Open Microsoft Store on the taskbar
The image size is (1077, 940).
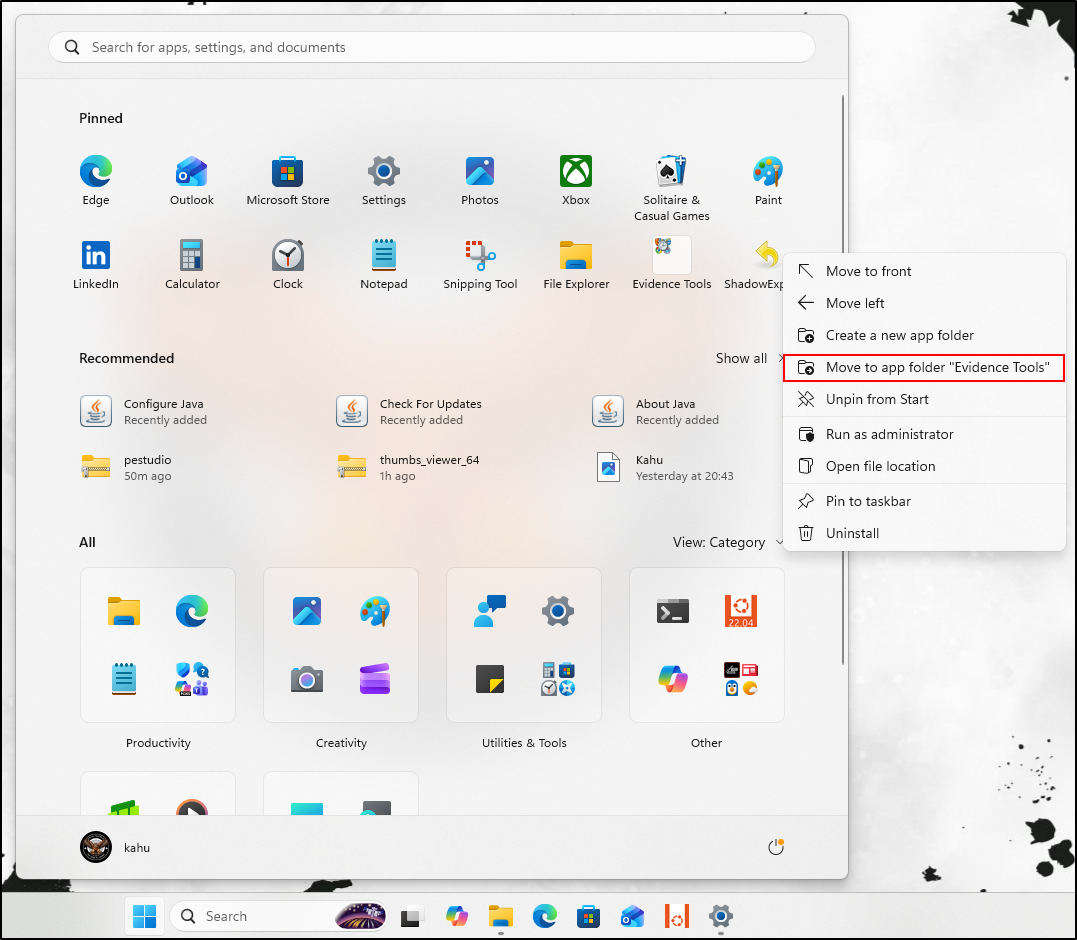click(589, 916)
